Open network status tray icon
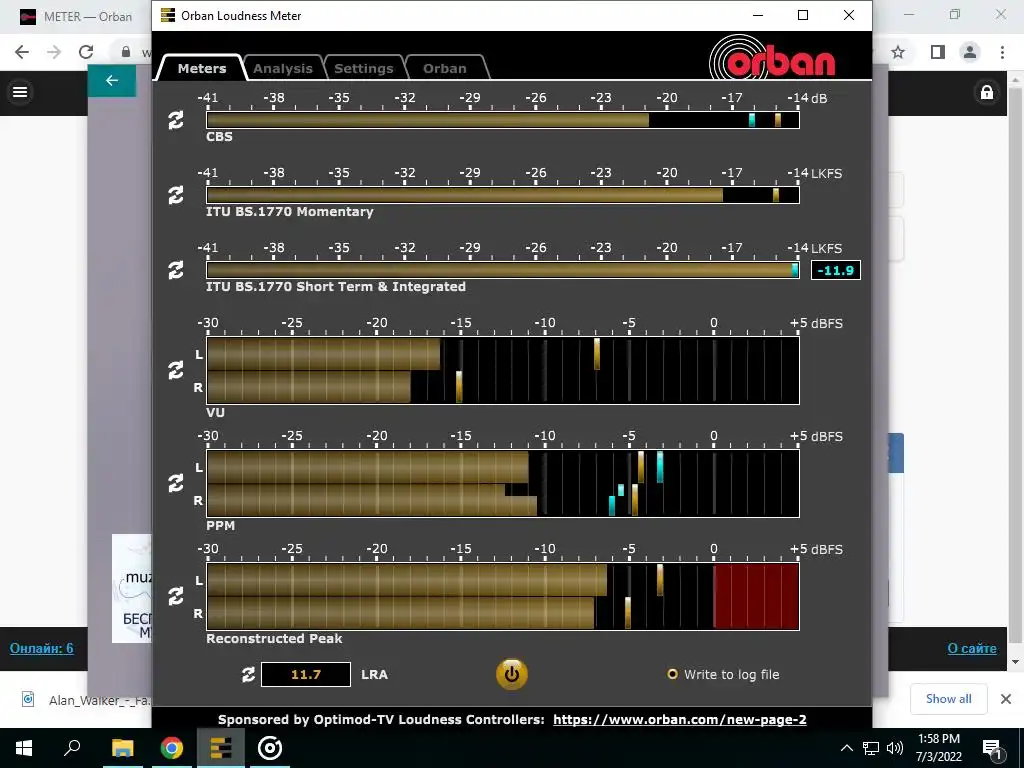1024x768 pixels. [871, 748]
